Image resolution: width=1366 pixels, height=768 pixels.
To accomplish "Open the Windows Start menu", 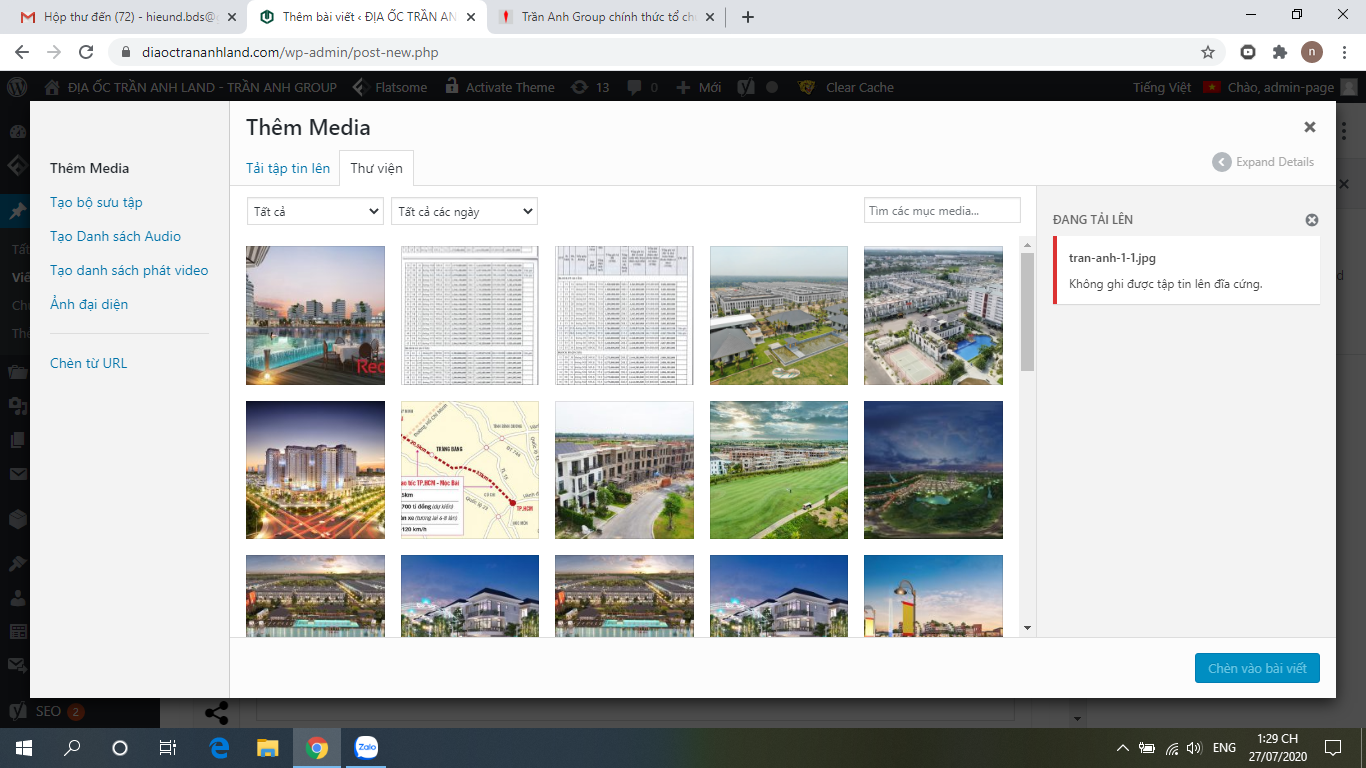I will click(24, 748).
